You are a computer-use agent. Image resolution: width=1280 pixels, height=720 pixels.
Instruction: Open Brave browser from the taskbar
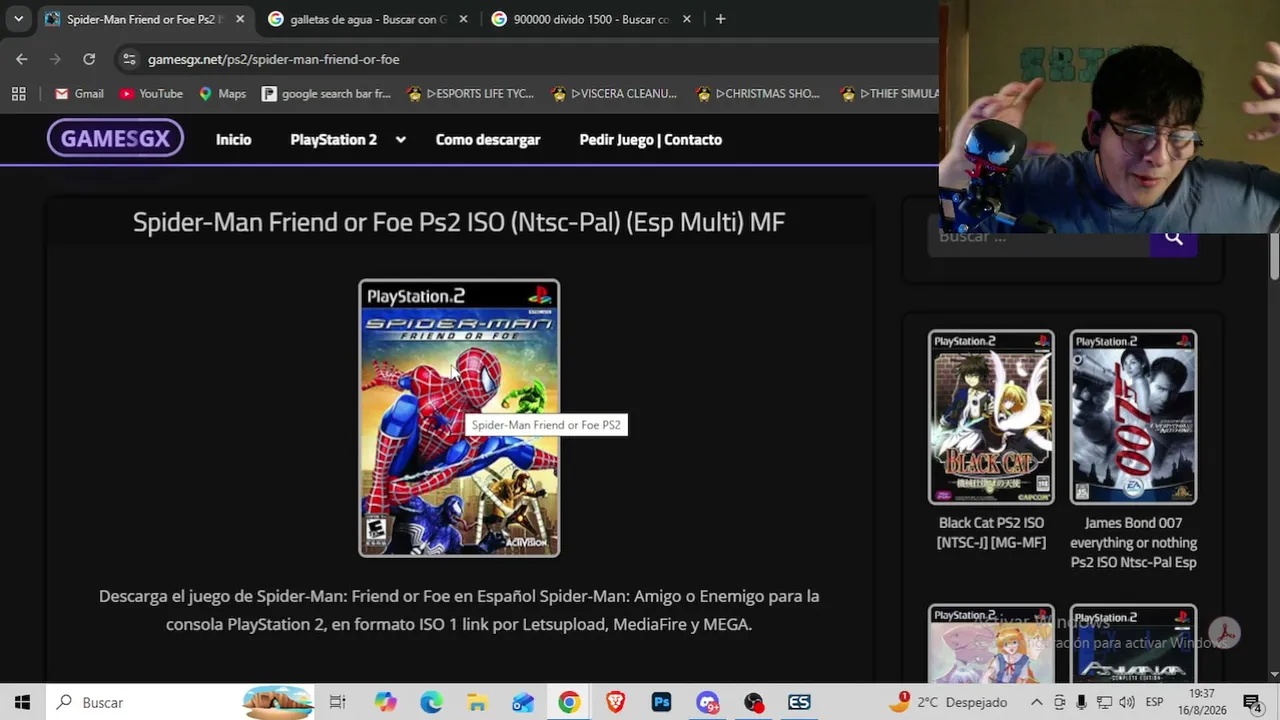[x=615, y=702]
